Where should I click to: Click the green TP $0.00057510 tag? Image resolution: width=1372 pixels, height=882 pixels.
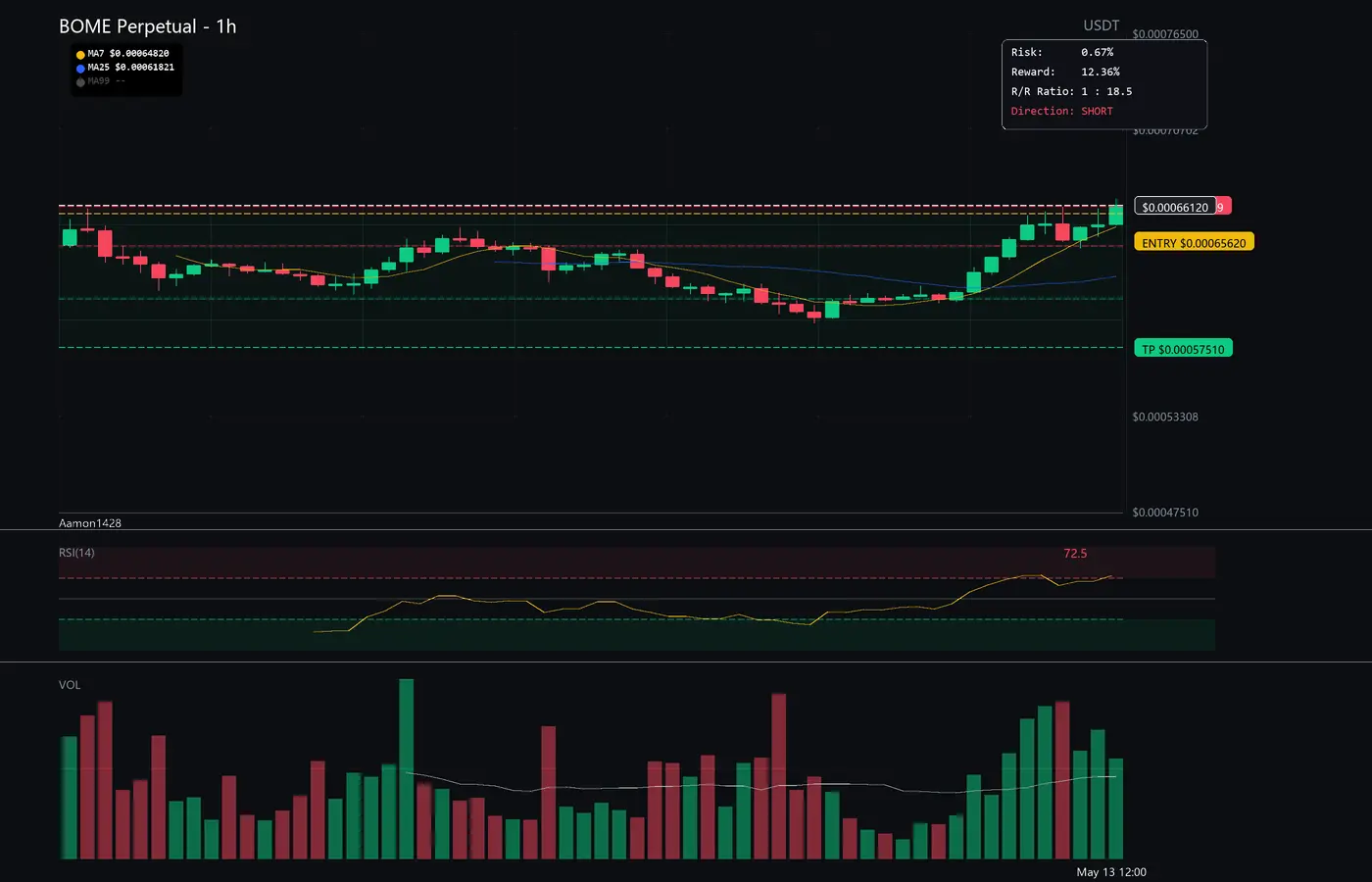[x=1183, y=349]
